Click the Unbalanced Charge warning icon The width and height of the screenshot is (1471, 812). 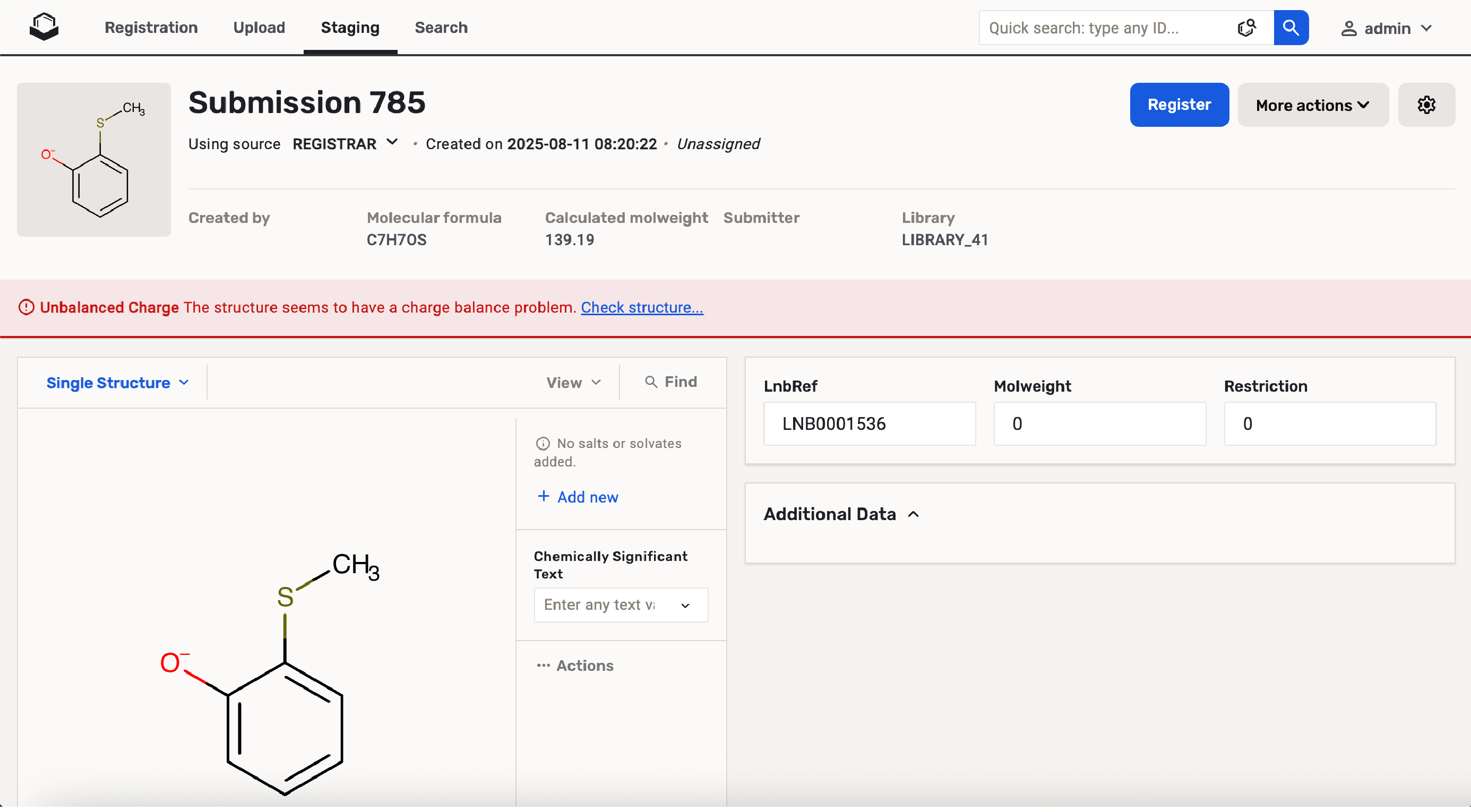coord(26,307)
